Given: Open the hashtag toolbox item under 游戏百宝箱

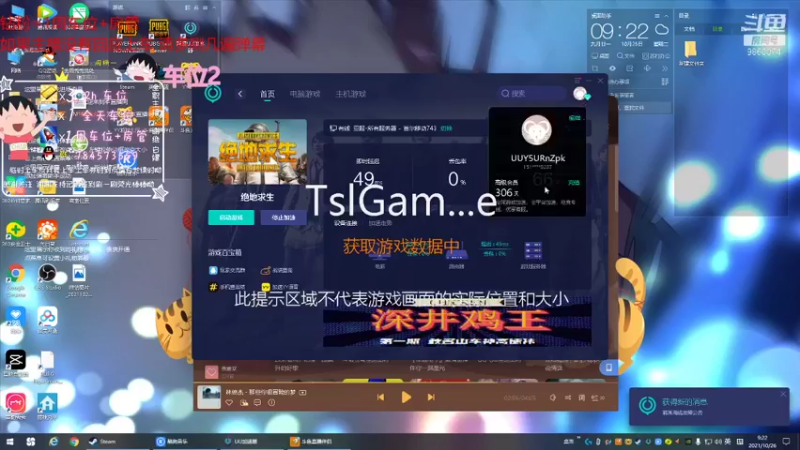Looking at the screenshot, I should click(x=227, y=287).
